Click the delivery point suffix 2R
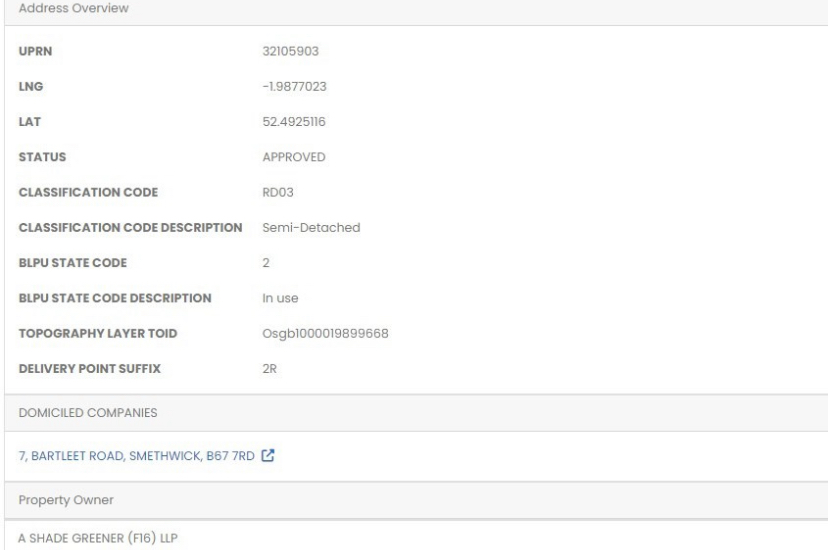828x550 pixels. click(269, 369)
